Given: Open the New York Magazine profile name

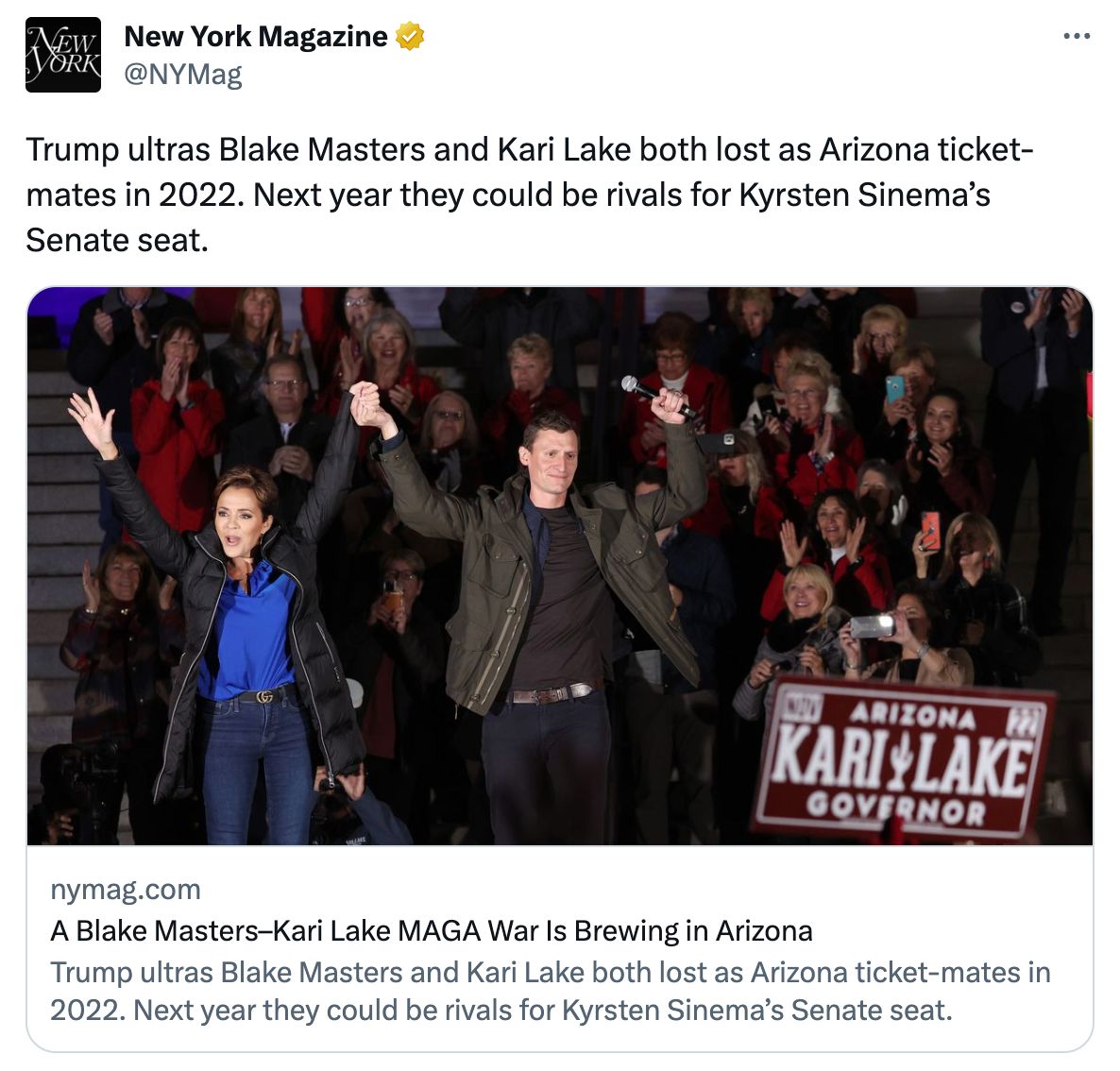Looking at the screenshot, I should (256, 37).
